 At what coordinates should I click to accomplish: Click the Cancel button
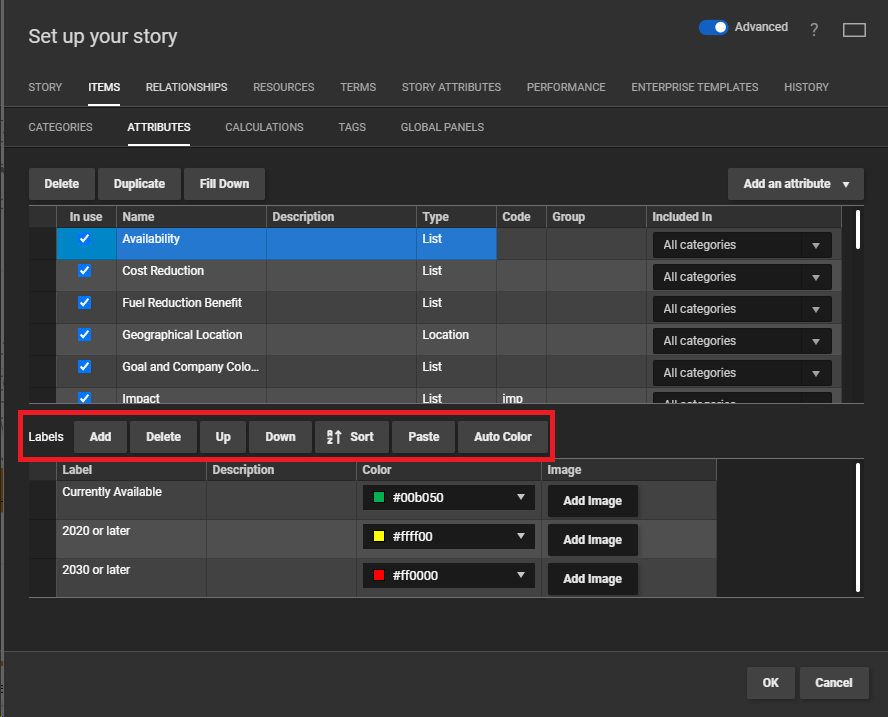834,682
